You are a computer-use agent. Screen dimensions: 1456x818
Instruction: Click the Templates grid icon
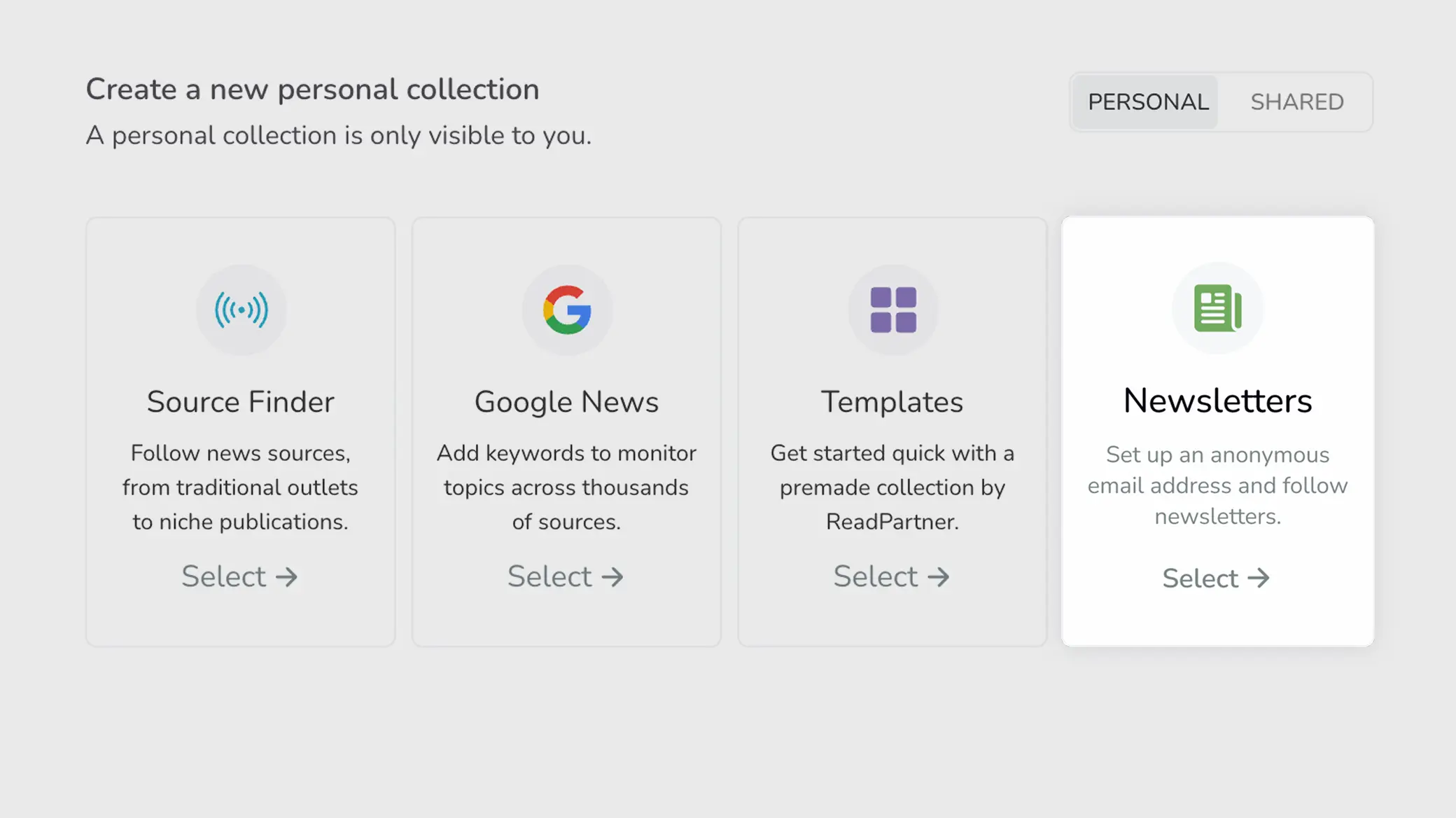893,310
